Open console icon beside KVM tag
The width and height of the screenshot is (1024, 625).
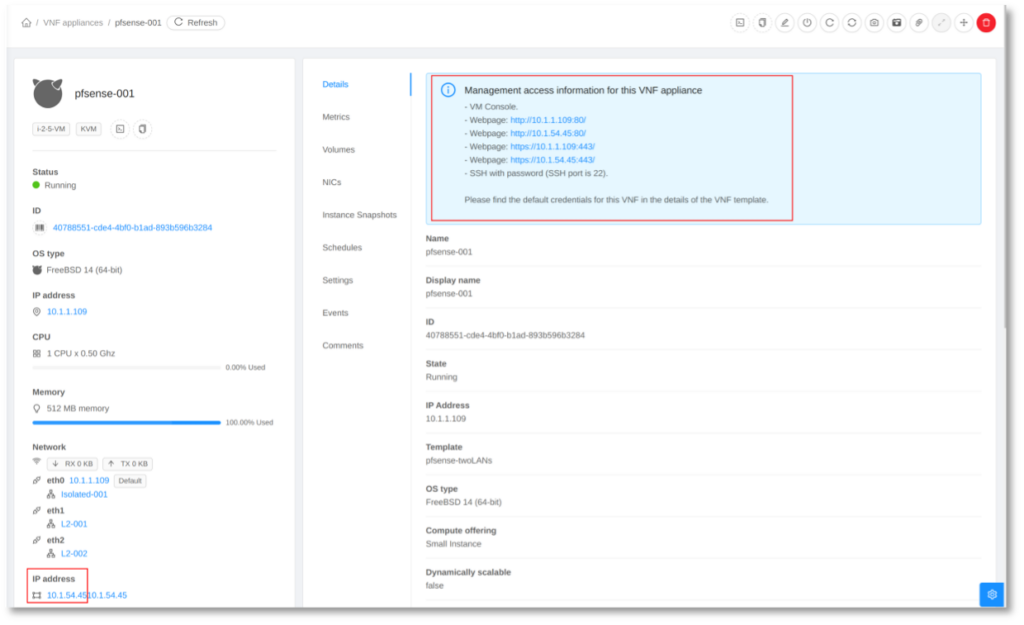pyautogui.click(x=120, y=129)
